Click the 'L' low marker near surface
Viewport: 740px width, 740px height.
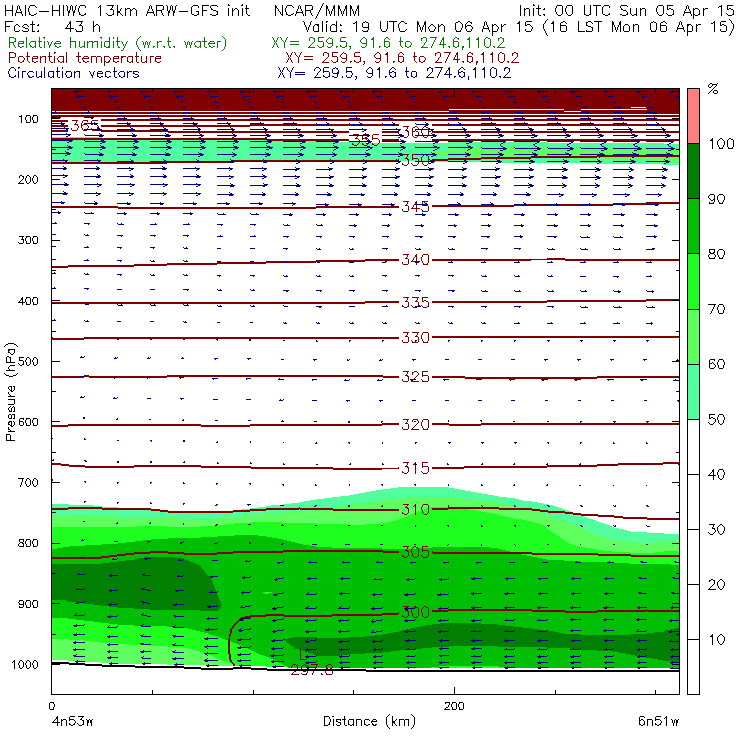[x=303, y=654]
